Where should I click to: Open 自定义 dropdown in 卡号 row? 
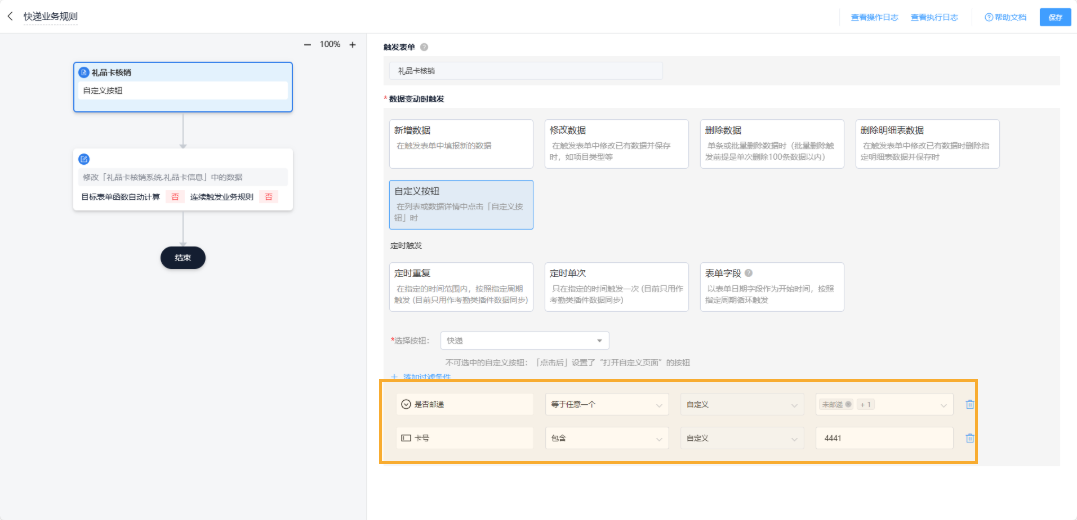742,438
